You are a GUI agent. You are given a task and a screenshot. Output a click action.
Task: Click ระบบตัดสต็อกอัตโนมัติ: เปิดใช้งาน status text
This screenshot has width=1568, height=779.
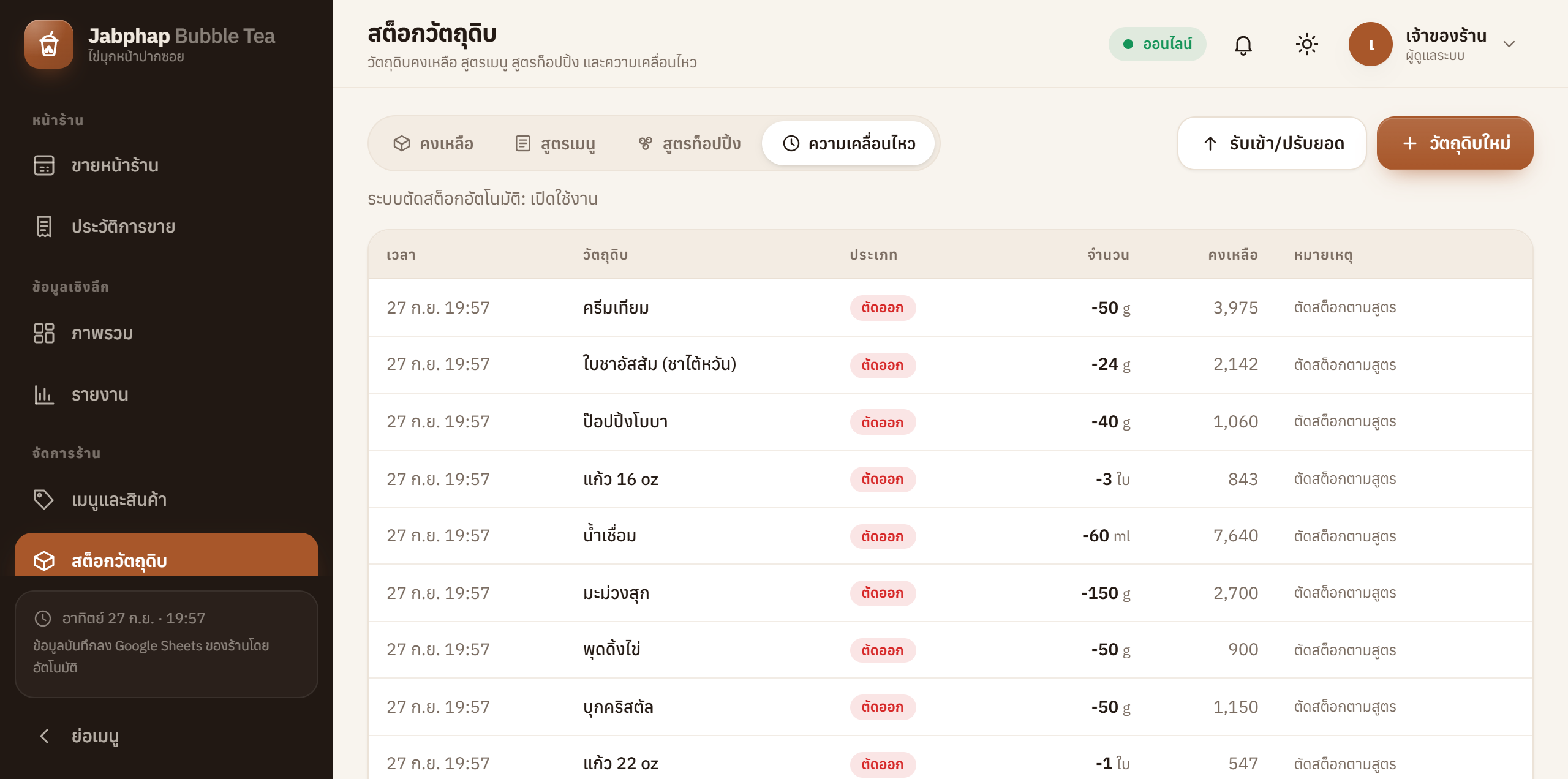(x=483, y=198)
